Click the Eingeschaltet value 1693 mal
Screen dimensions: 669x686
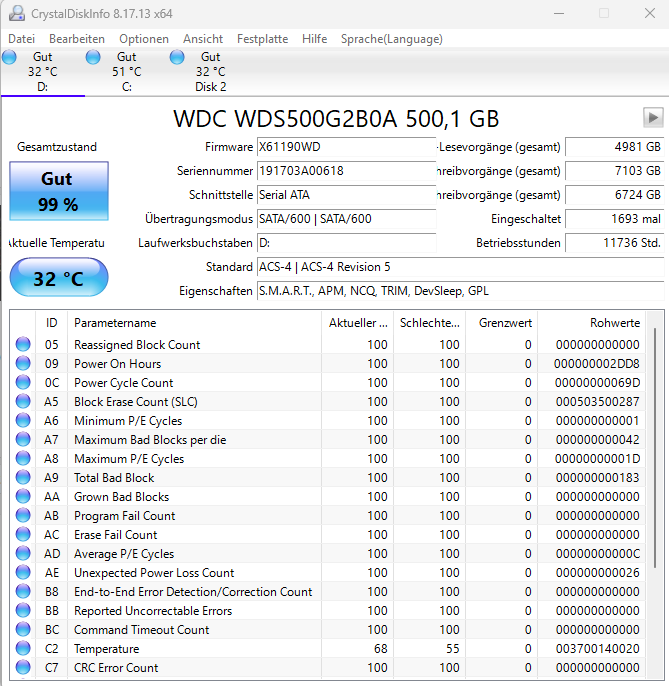pos(615,219)
